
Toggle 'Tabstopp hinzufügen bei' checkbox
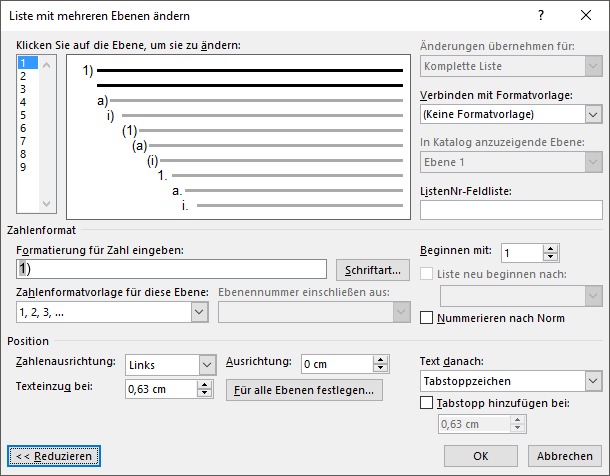click(428, 404)
